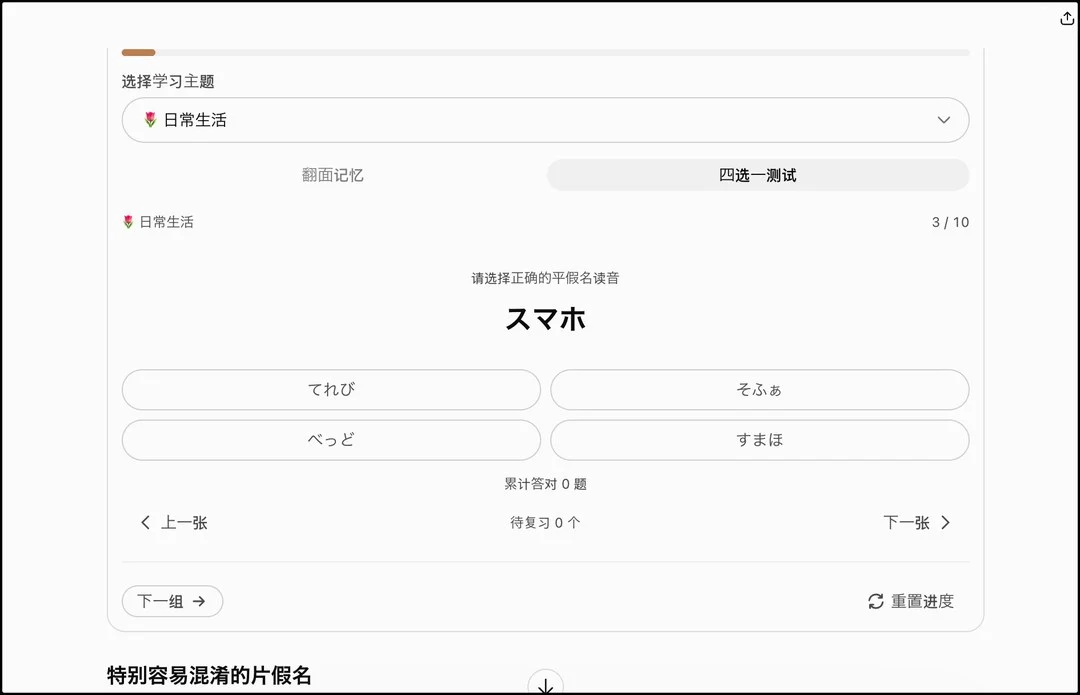The width and height of the screenshot is (1080, 695).
Task: Choose answer option てれび
Action: pos(331,390)
